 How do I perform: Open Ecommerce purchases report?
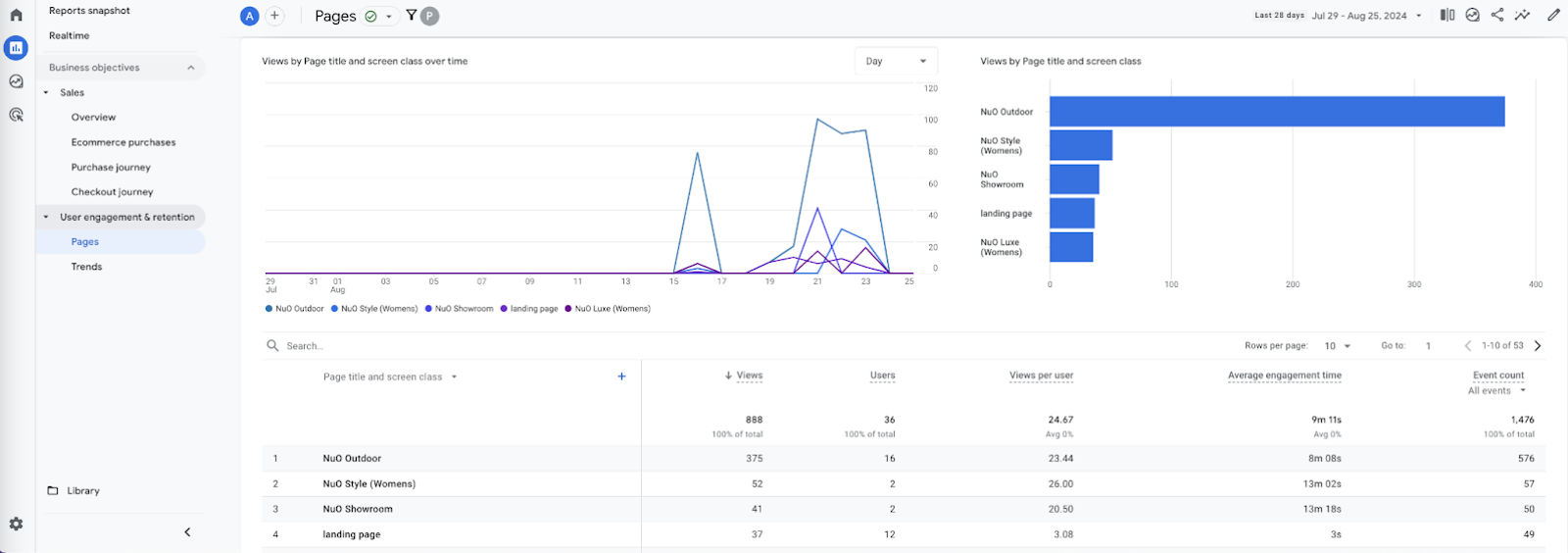[123, 142]
